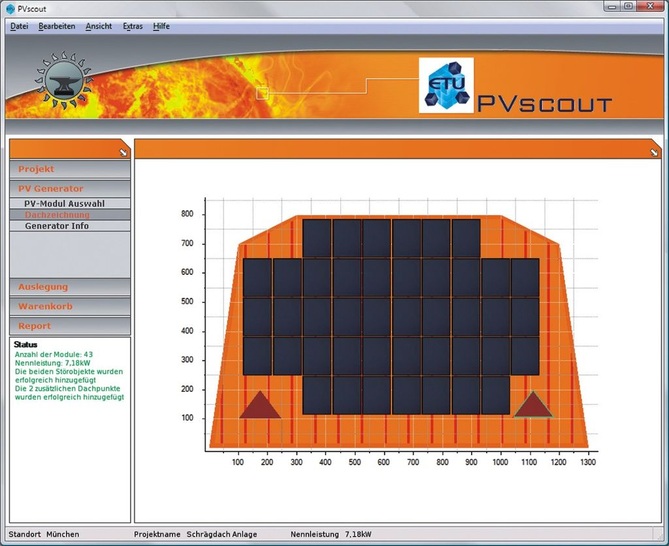This screenshot has width=669, height=546.
Task: Expand the Report section
Action: tap(70, 326)
